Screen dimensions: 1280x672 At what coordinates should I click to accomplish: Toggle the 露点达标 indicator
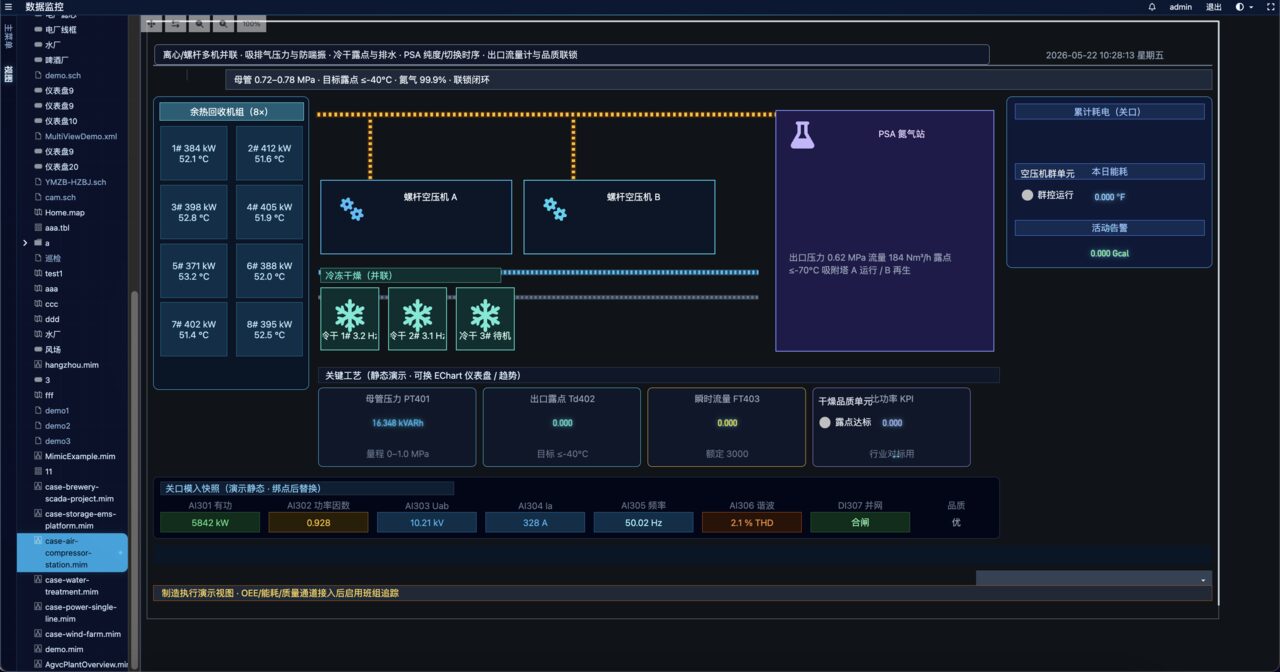click(825, 422)
